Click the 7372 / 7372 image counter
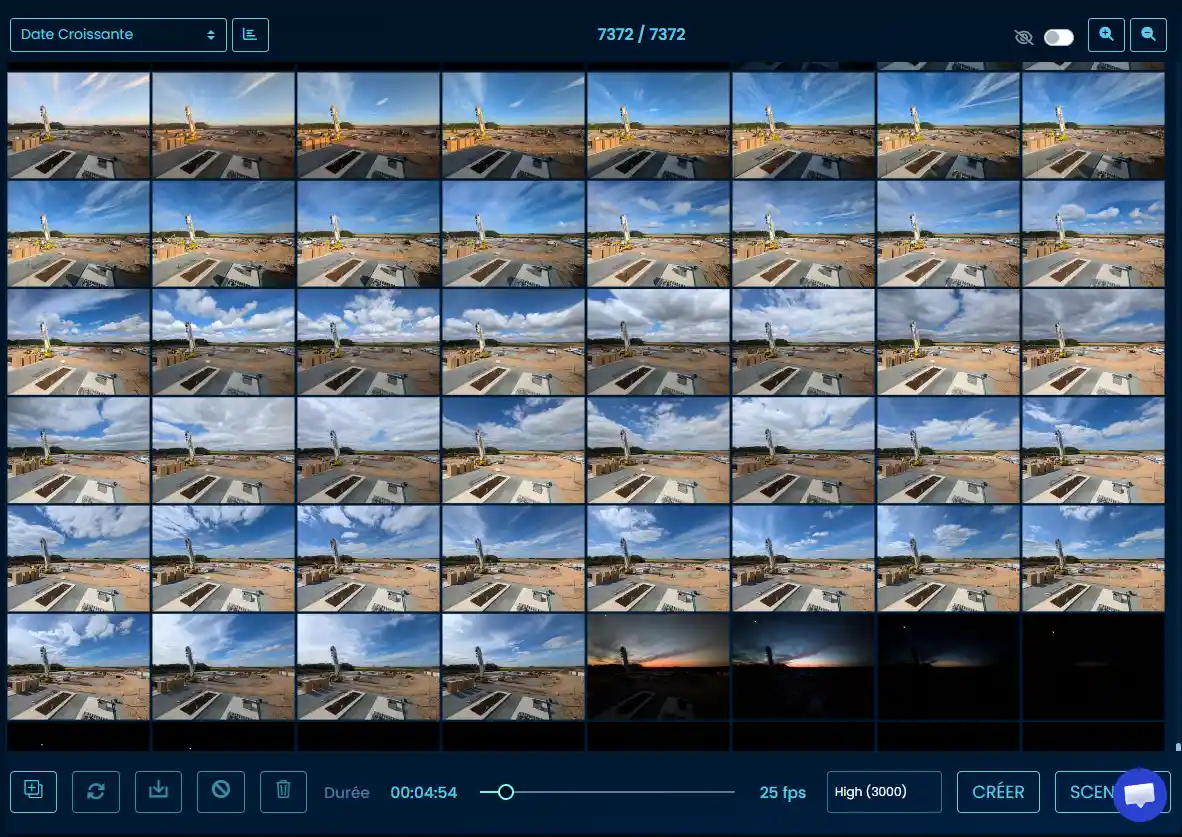 (641, 35)
